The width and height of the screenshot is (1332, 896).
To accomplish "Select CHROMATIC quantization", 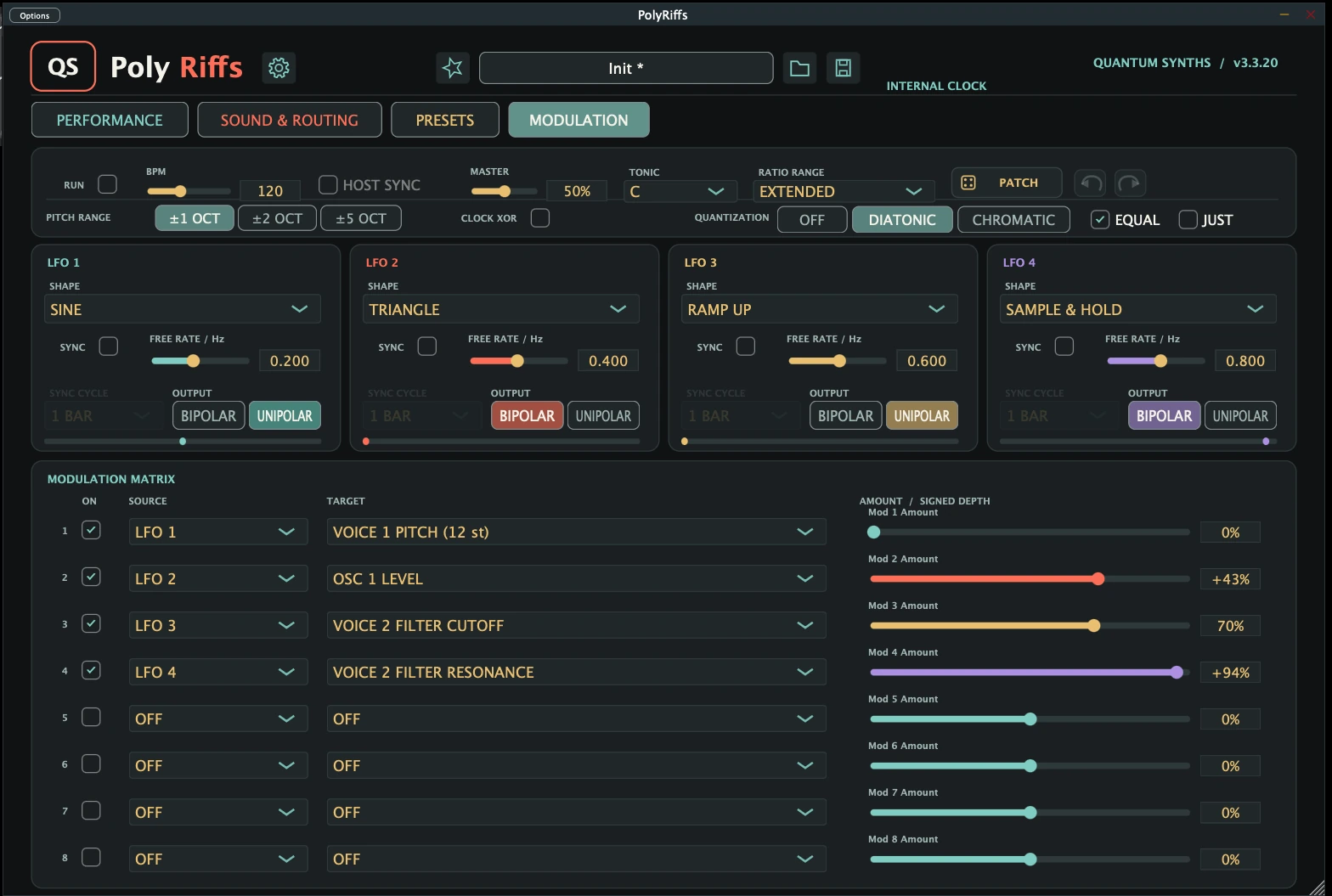I will pyautogui.click(x=1013, y=220).
